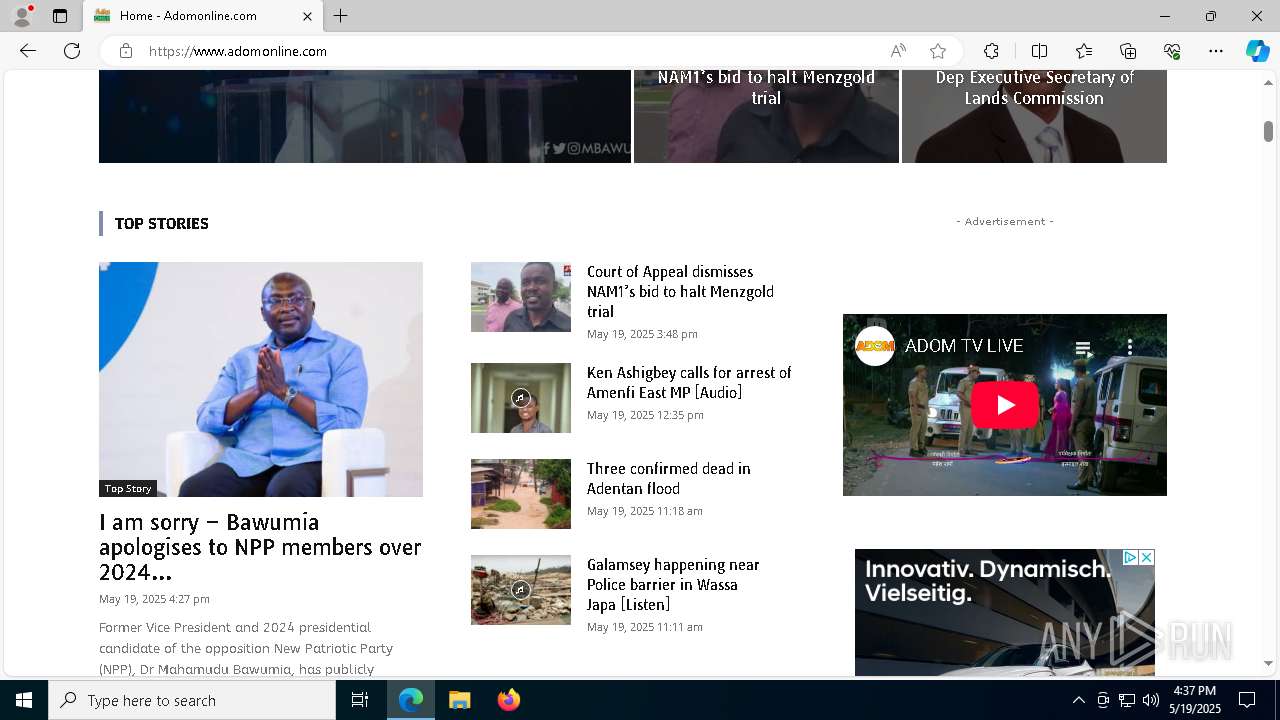The height and width of the screenshot is (720, 1280).
Task: Open browser Extensions menu
Action: [991, 51]
